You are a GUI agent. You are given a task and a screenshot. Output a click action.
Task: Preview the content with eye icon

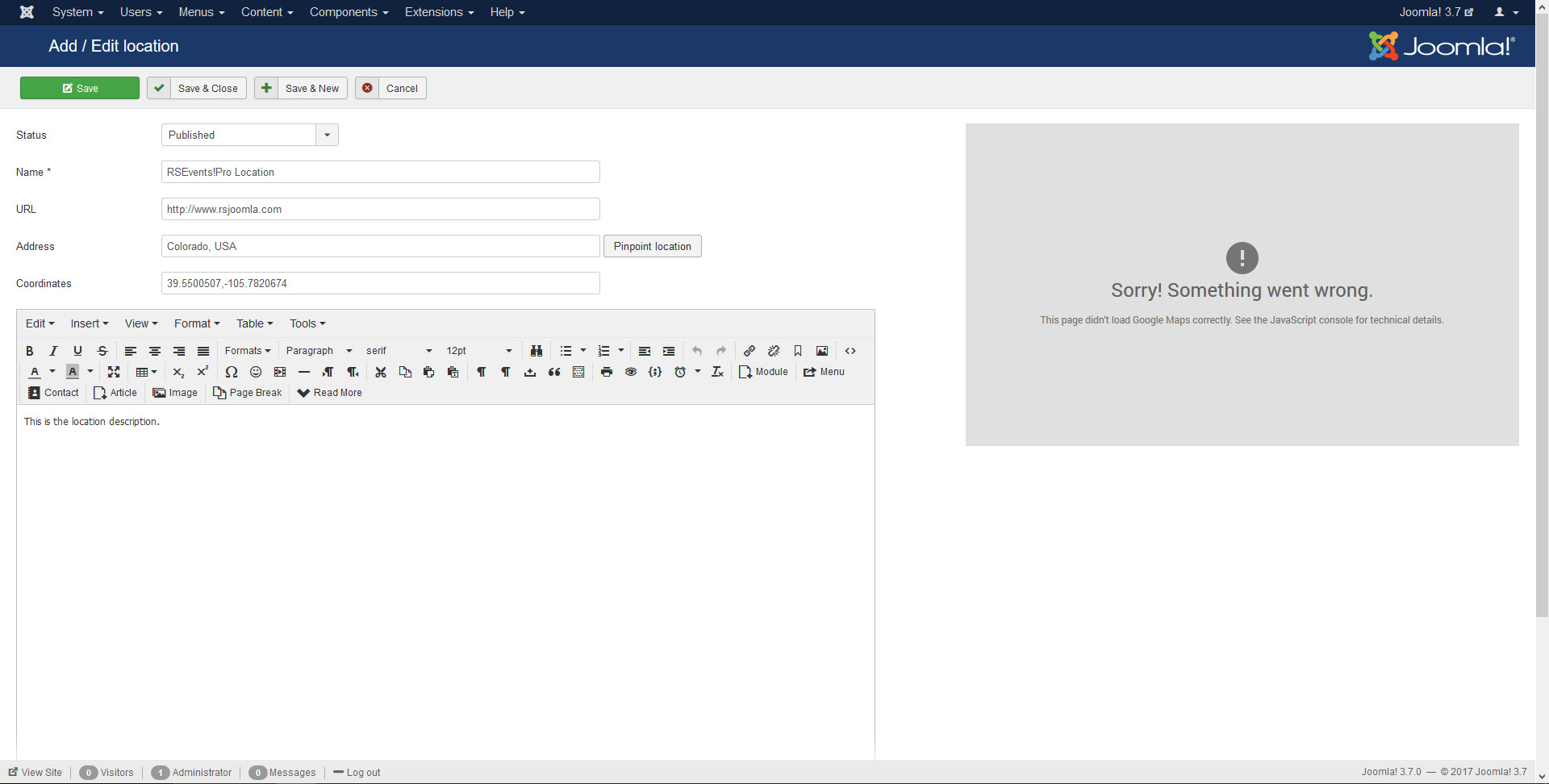click(631, 372)
